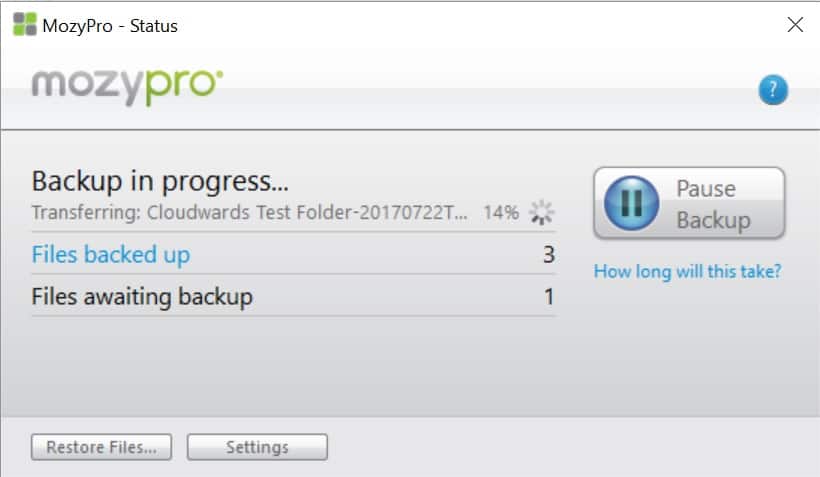Click the blue help question mark icon
This screenshot has width=820, height=477.
pos(773,90)
